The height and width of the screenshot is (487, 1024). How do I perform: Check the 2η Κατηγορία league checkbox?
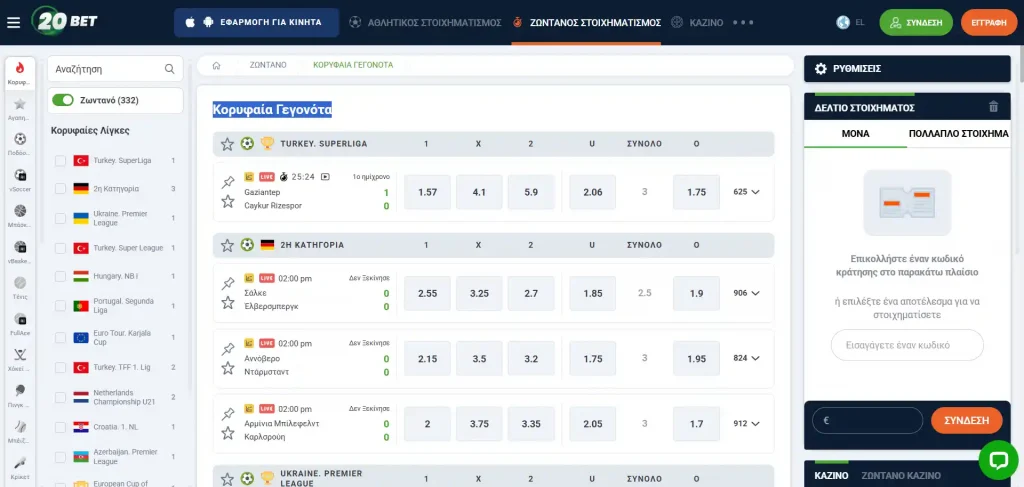click(x=60, y=189)
